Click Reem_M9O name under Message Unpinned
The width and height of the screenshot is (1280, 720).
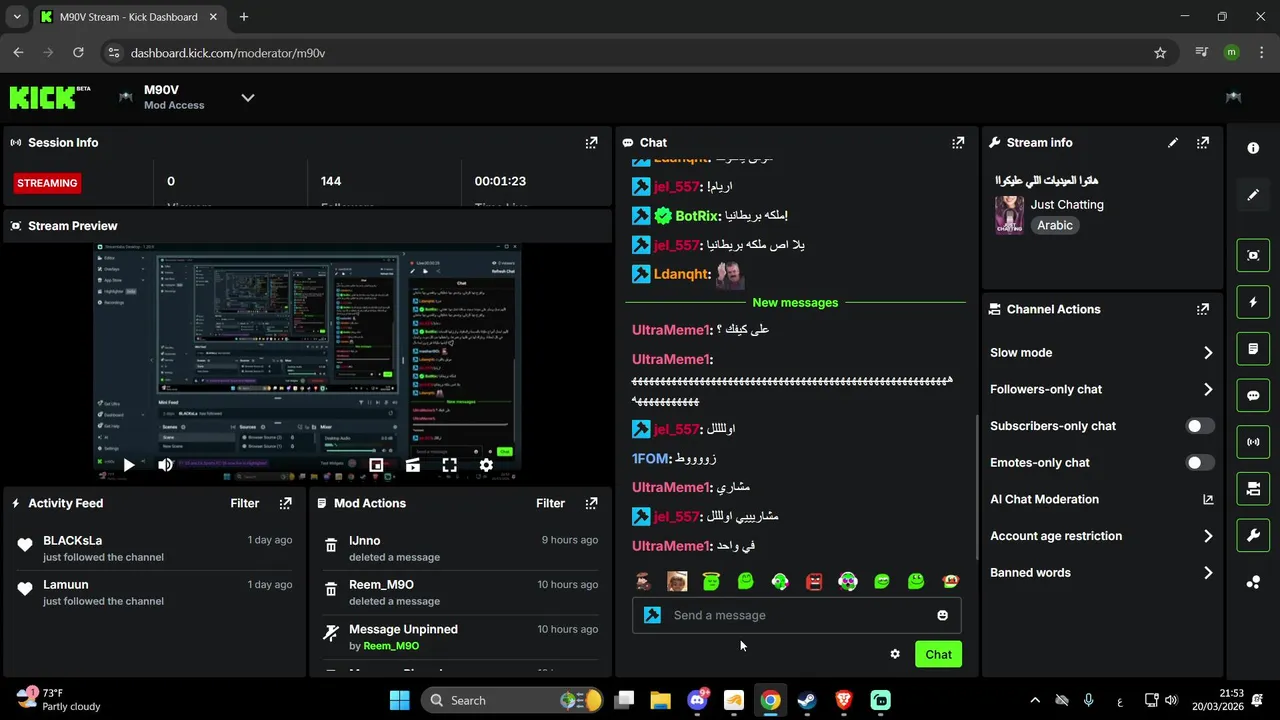click(x=390, y=646)
